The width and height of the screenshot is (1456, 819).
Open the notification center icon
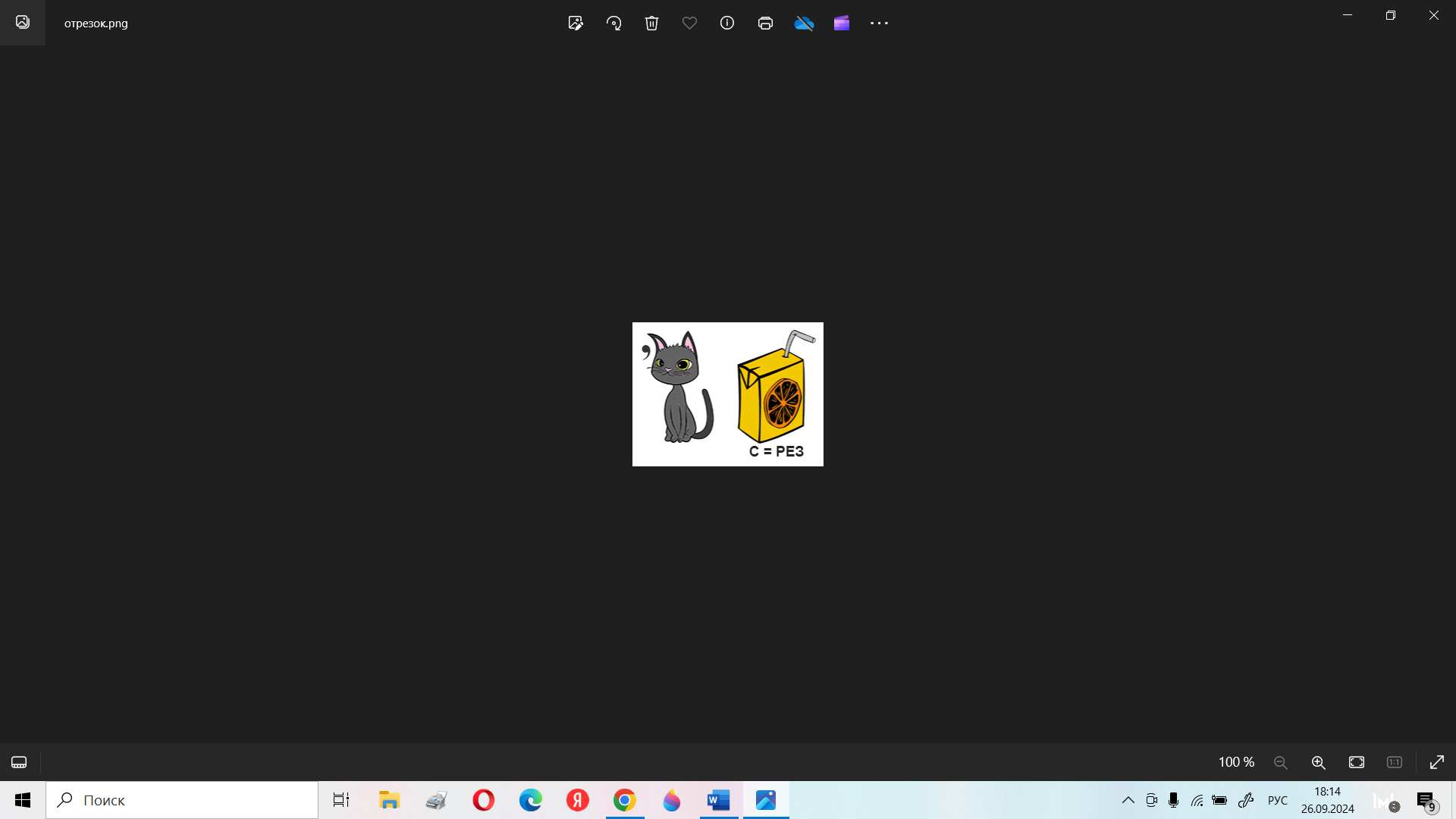[1426, 800]
